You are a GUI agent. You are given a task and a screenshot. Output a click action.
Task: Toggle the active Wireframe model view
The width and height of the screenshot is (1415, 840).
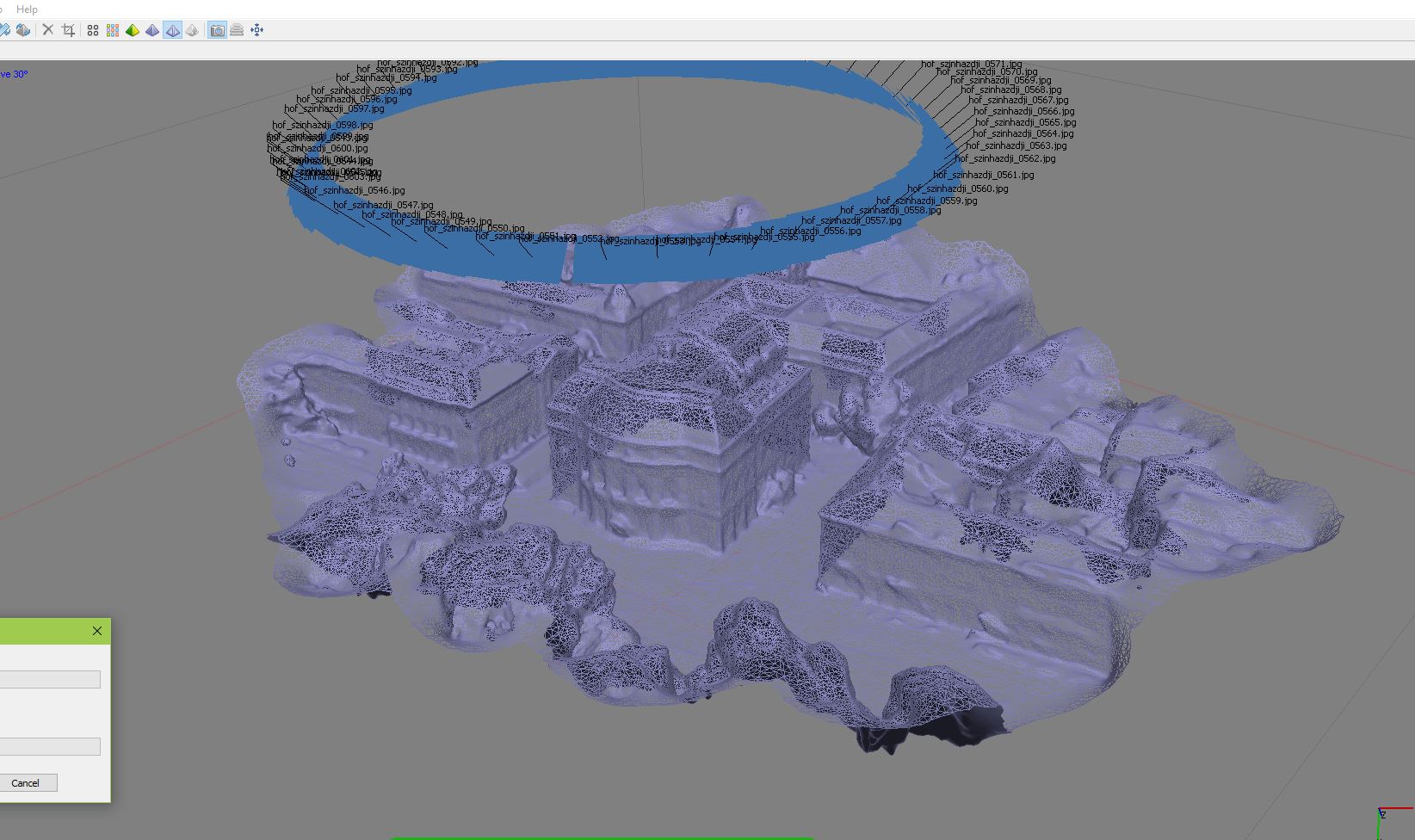172,30
